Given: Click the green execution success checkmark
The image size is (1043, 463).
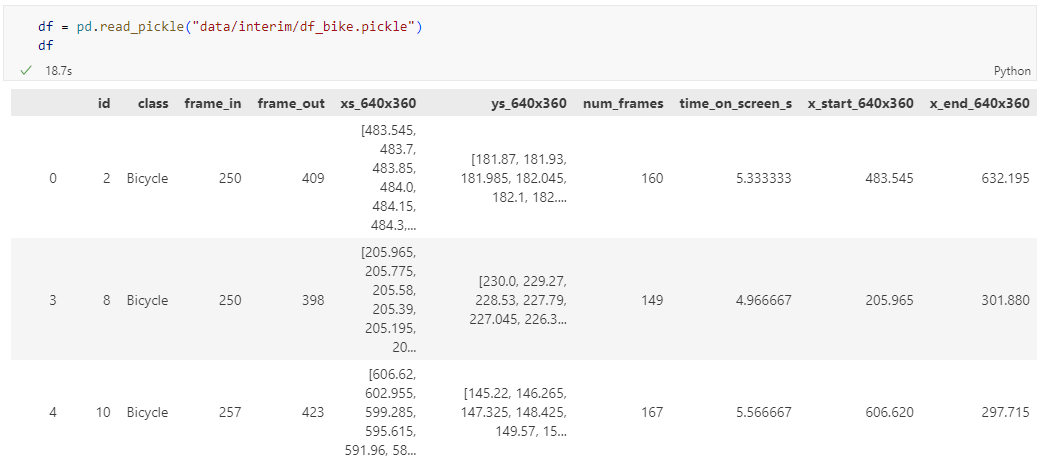Looking at the screenshot, I should point(26,71).
